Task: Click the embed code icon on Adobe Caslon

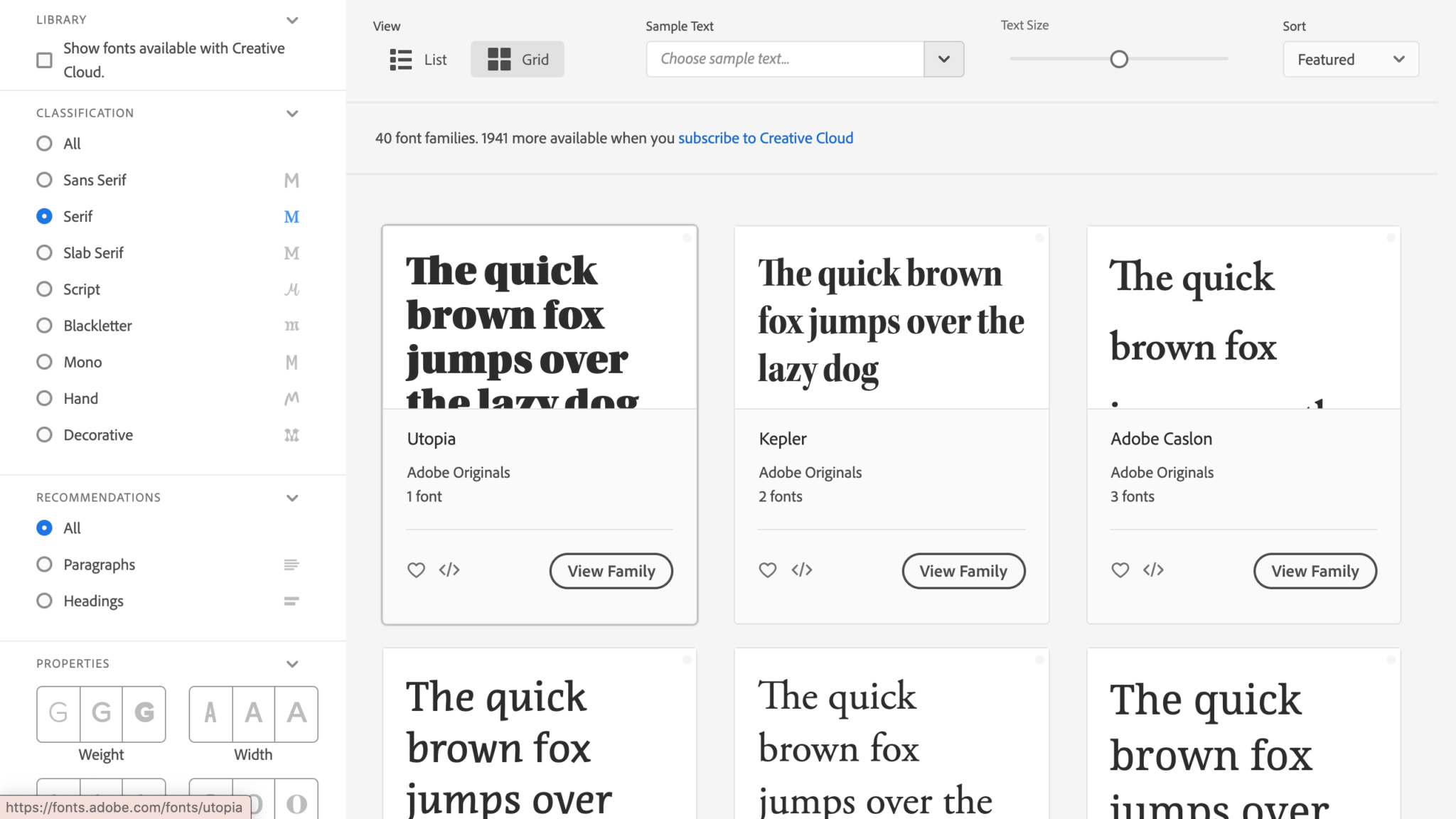Action: [1153, 569]
